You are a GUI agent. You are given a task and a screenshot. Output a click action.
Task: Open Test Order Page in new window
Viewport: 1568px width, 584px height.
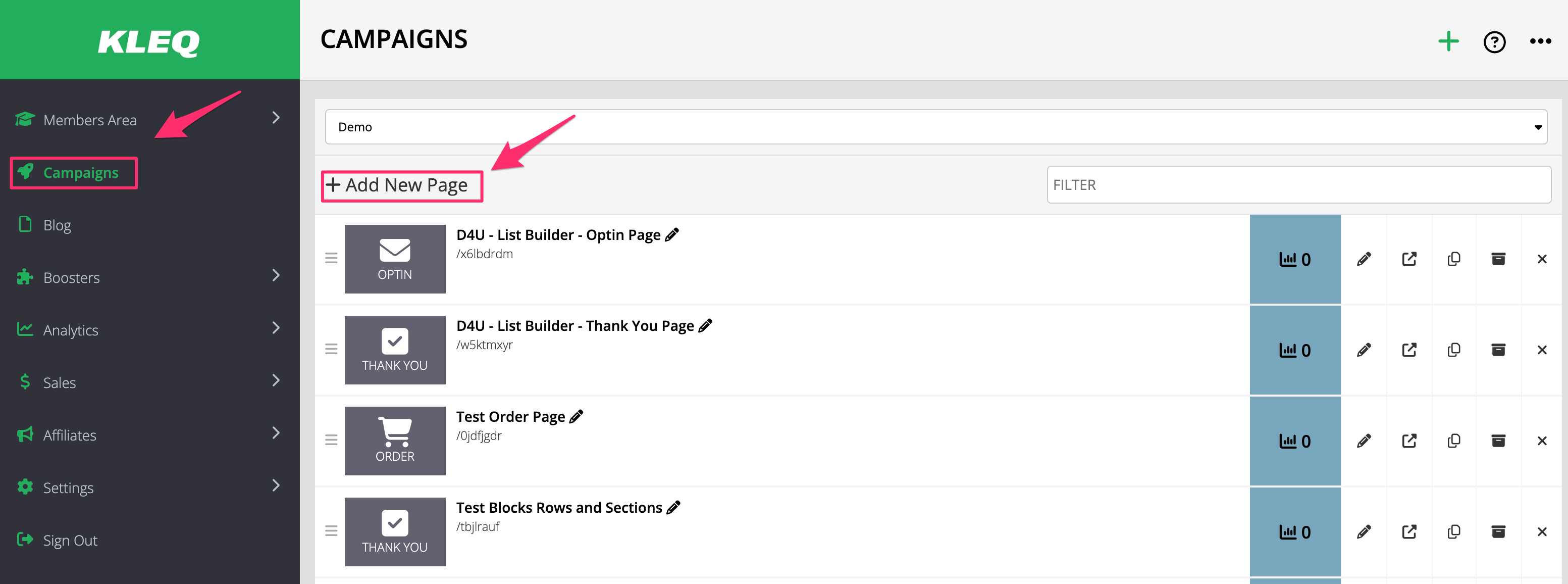point(1409,441)
